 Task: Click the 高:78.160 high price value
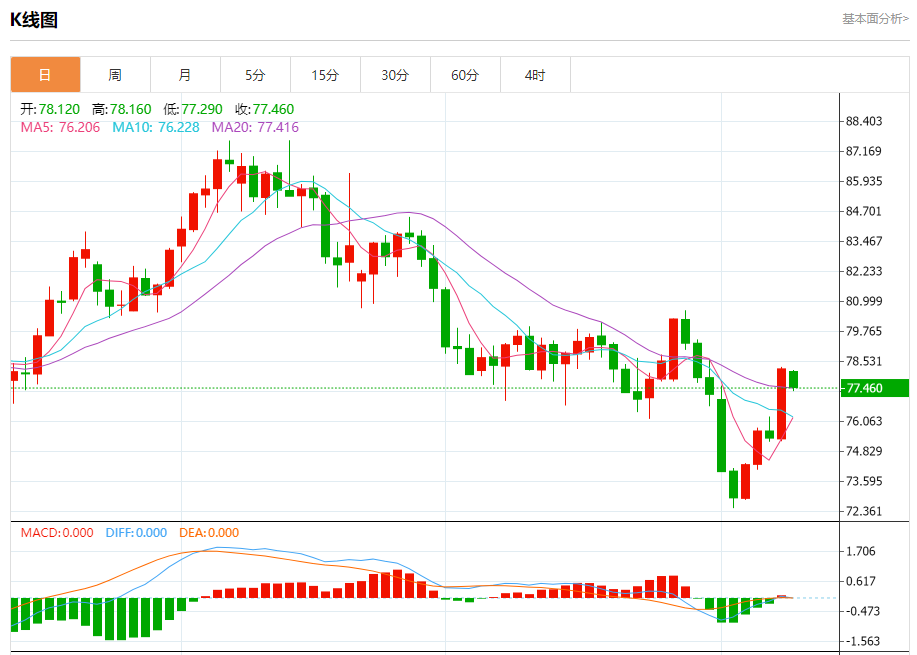pyautogui.click(x=122, y=109)
